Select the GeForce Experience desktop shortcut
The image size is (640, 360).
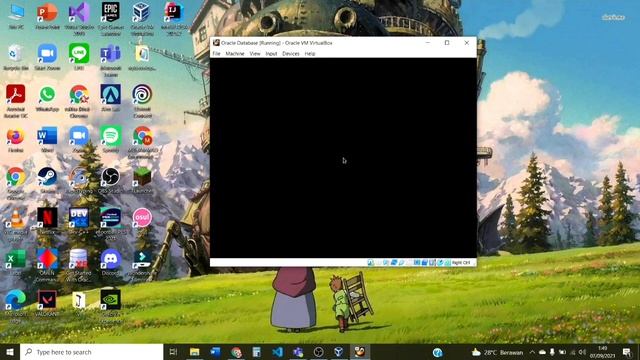[111, 307]
